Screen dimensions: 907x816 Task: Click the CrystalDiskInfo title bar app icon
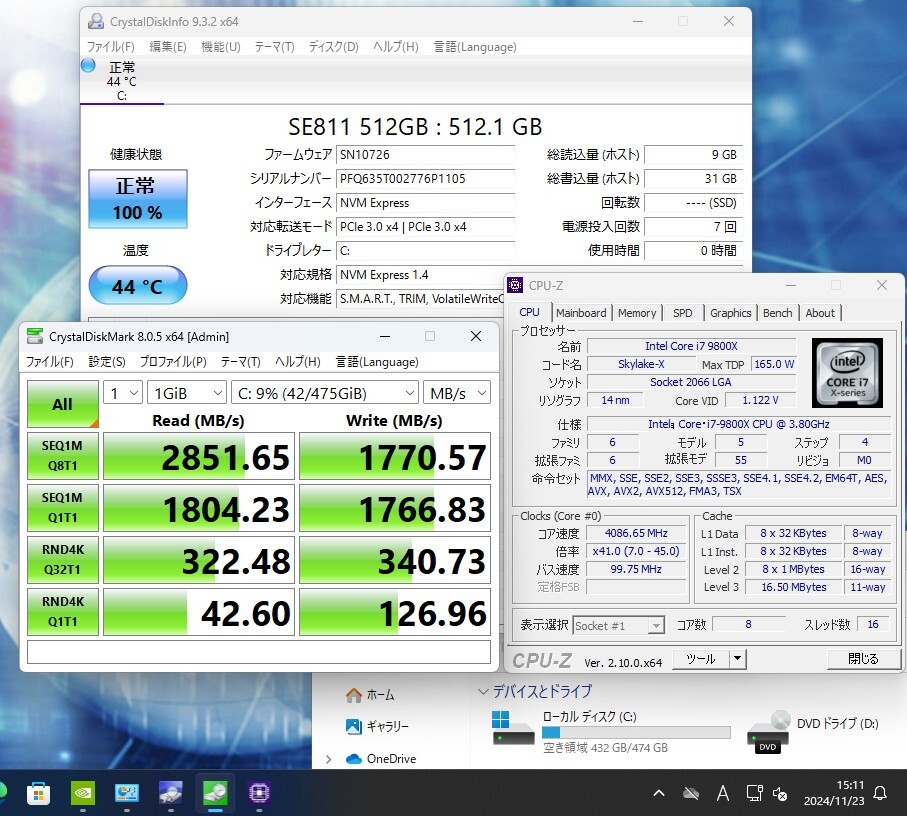pos(95,21)
